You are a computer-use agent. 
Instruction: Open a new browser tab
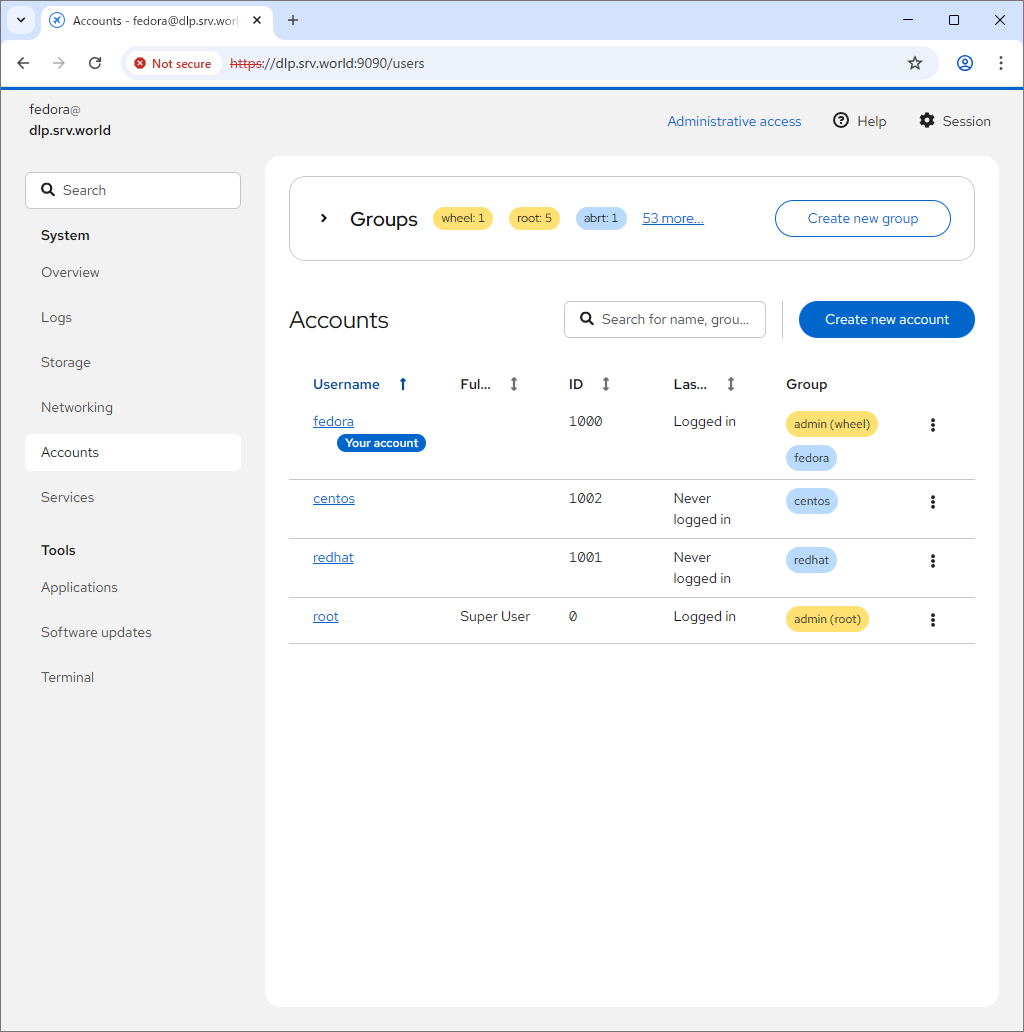(293, 20)
